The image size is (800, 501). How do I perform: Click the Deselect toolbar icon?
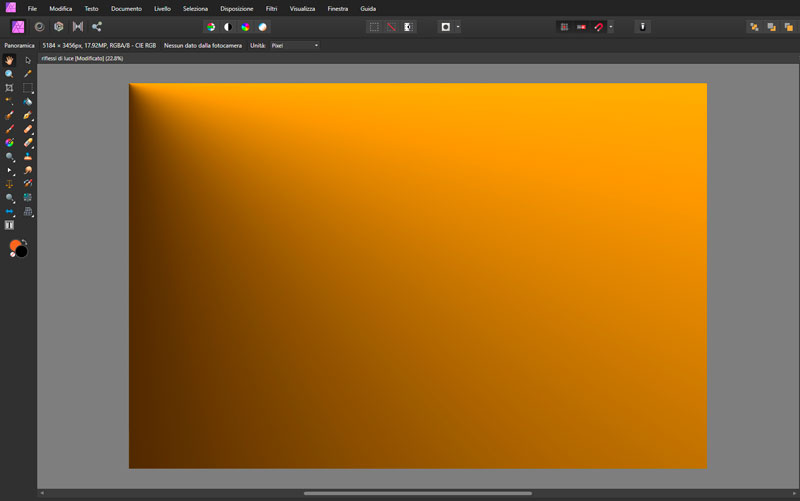(391, 27)
